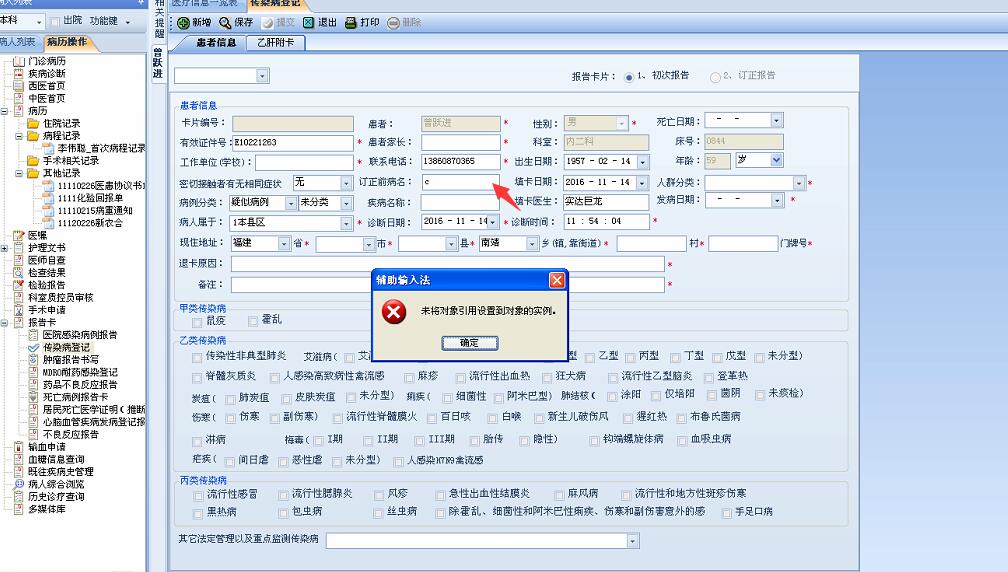Image resolution: width=1008 pixels, height=572 pixels.
Task: Open 疾病诊断 tree item
Action: pyautogui.click(x=46, y=73)
